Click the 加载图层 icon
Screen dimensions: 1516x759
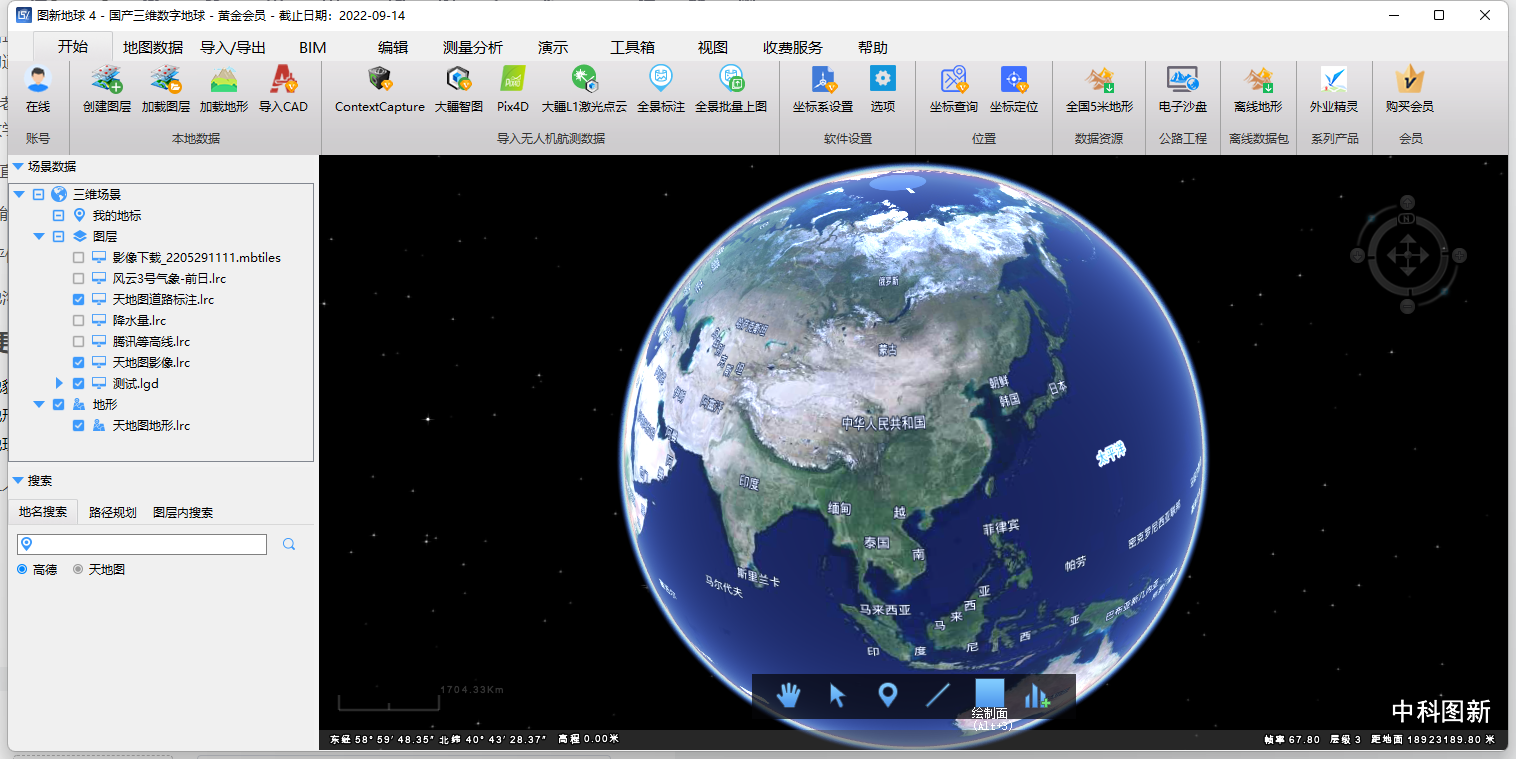(x=166, y=81)
